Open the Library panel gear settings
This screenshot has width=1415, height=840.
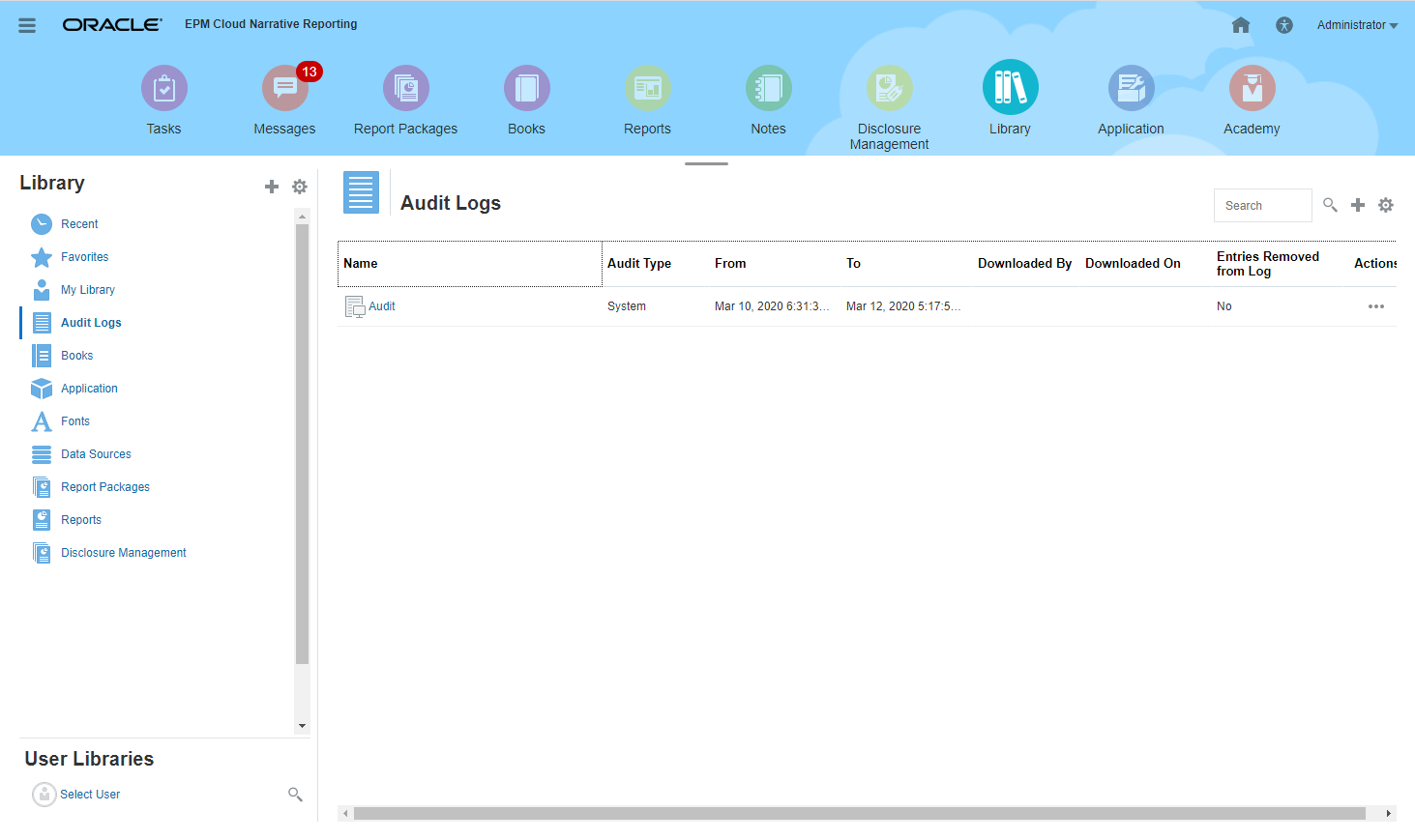coord(300,187)
